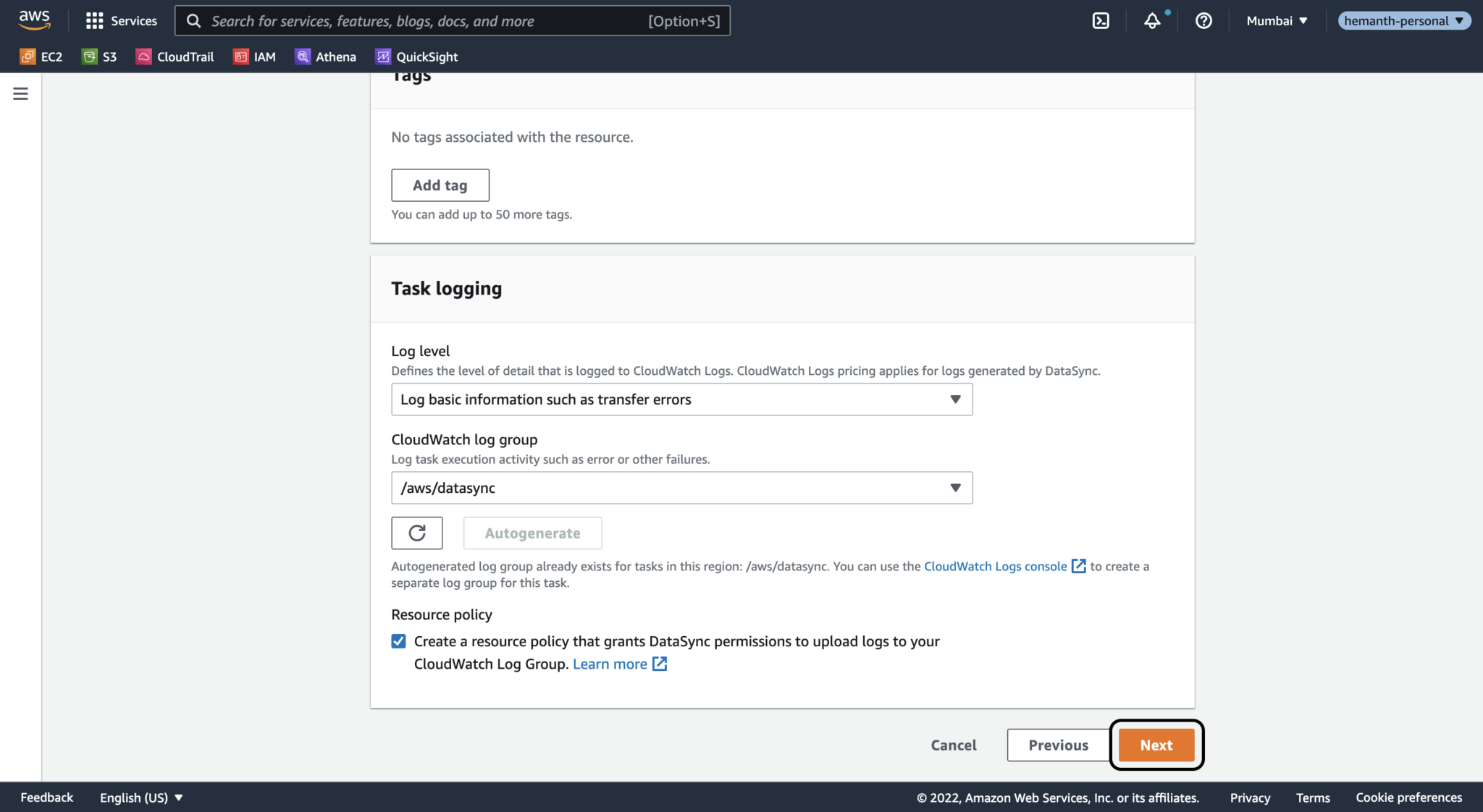Refresh the CloudWatch log group list
Viewport: 1483px width, 812px height.
417,533
